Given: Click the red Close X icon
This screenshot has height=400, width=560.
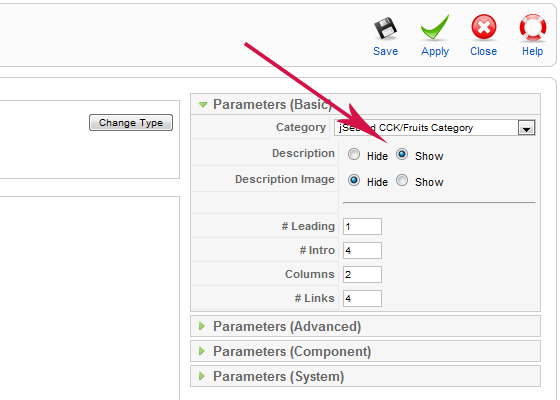Looking at the screenshot, I should coord(484,27).
